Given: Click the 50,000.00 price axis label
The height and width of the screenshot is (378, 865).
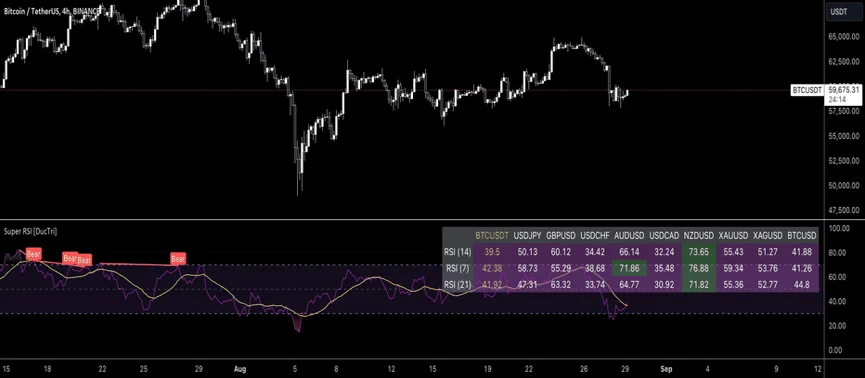Looking at the screenshot, I should (x=844, y=185).
